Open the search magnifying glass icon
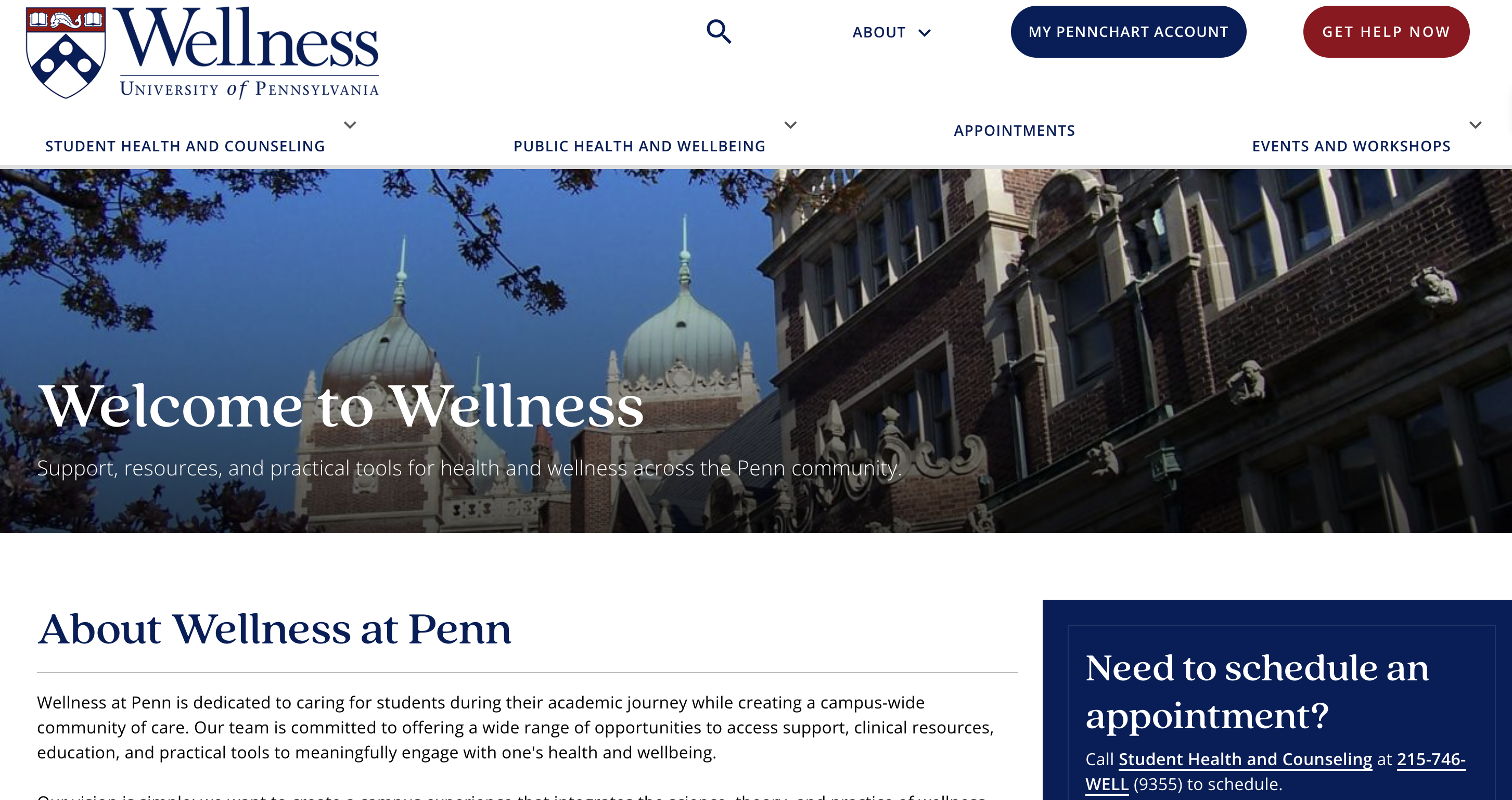The width and height of the screenshot is (1512, 800). [719, 32]
